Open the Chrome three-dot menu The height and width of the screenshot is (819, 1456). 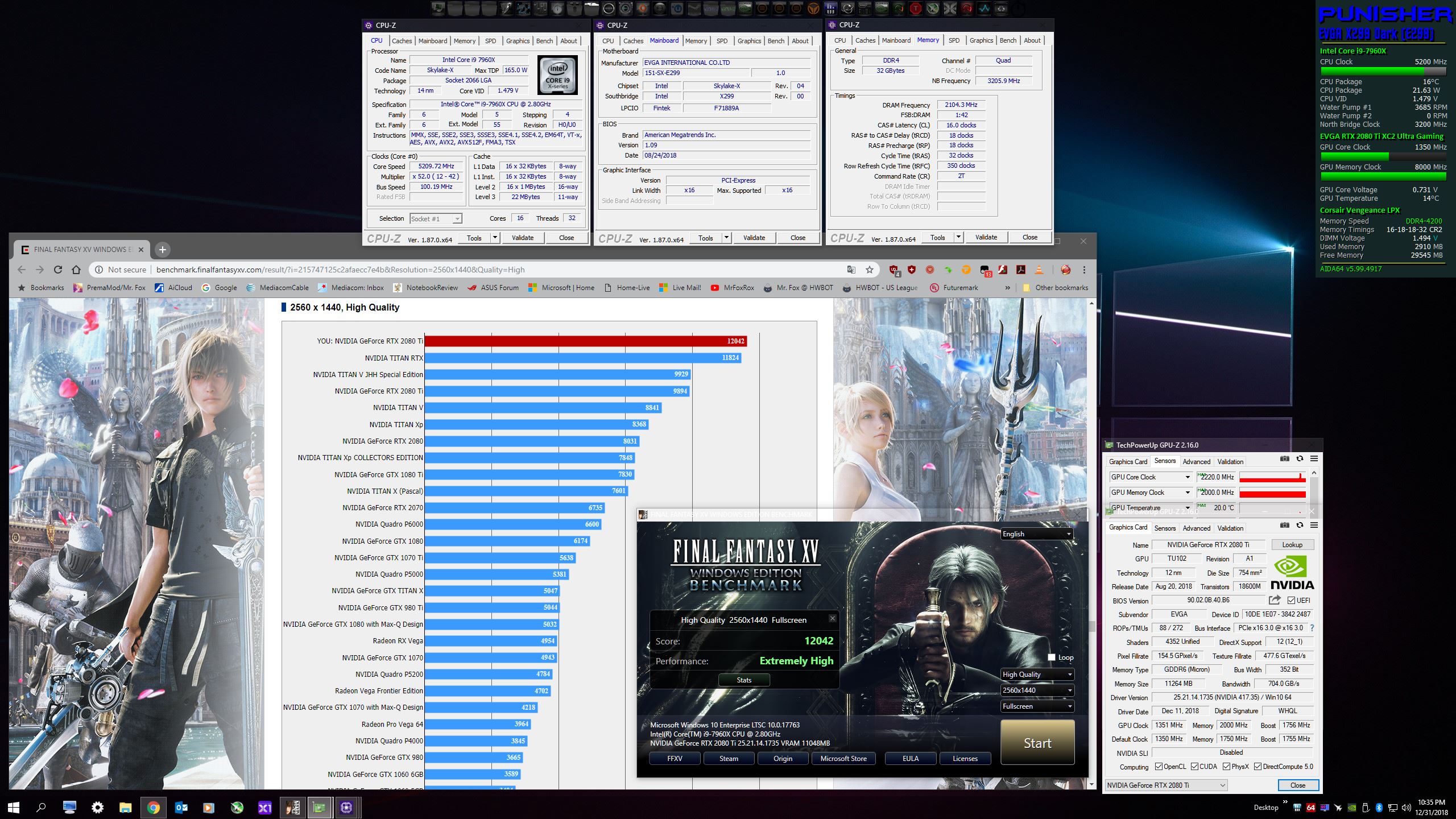1084,270
